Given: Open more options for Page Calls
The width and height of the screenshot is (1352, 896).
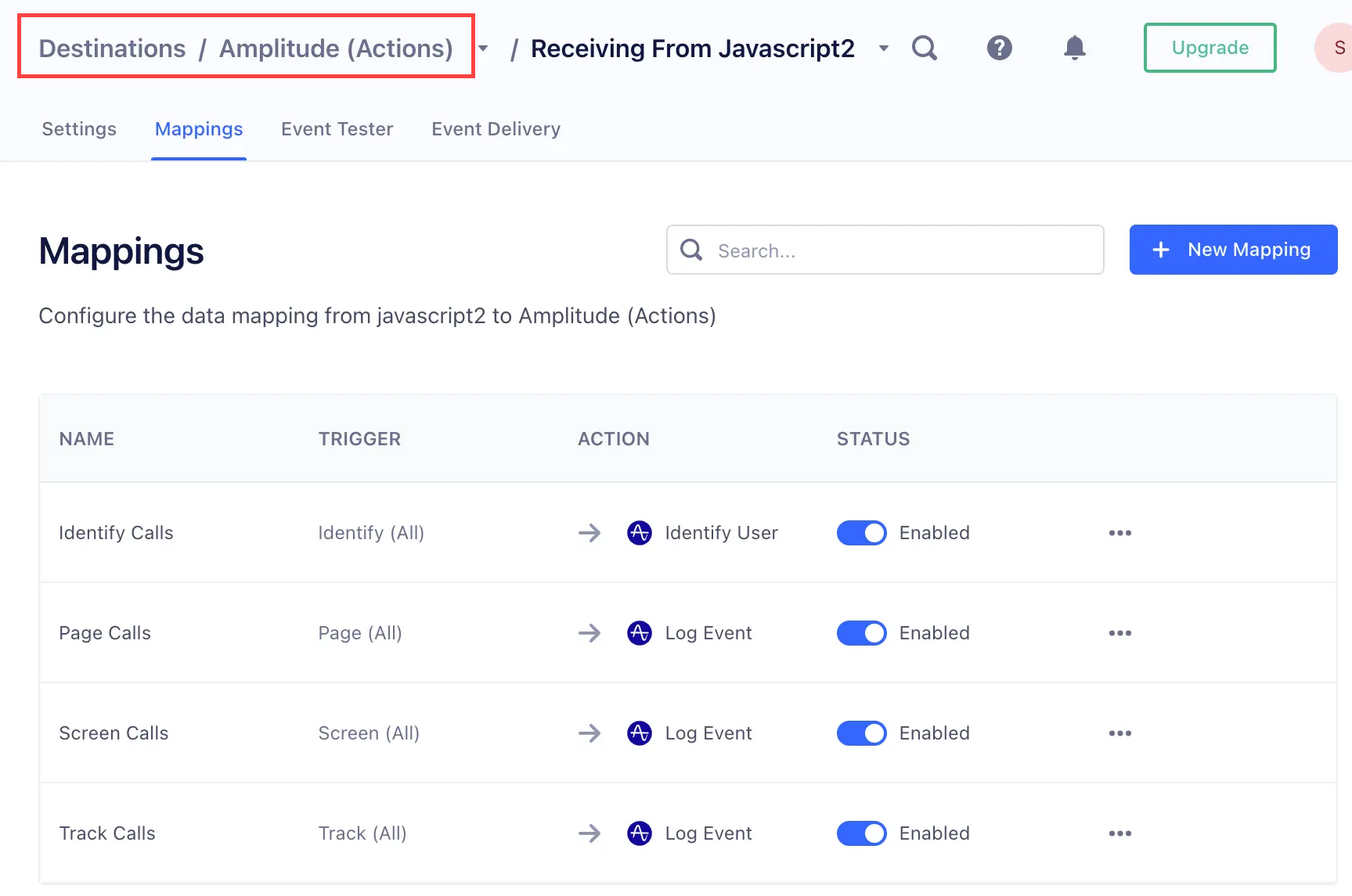Looking at the screenshot, I should pyautogui.click(x=1120, y=633).
